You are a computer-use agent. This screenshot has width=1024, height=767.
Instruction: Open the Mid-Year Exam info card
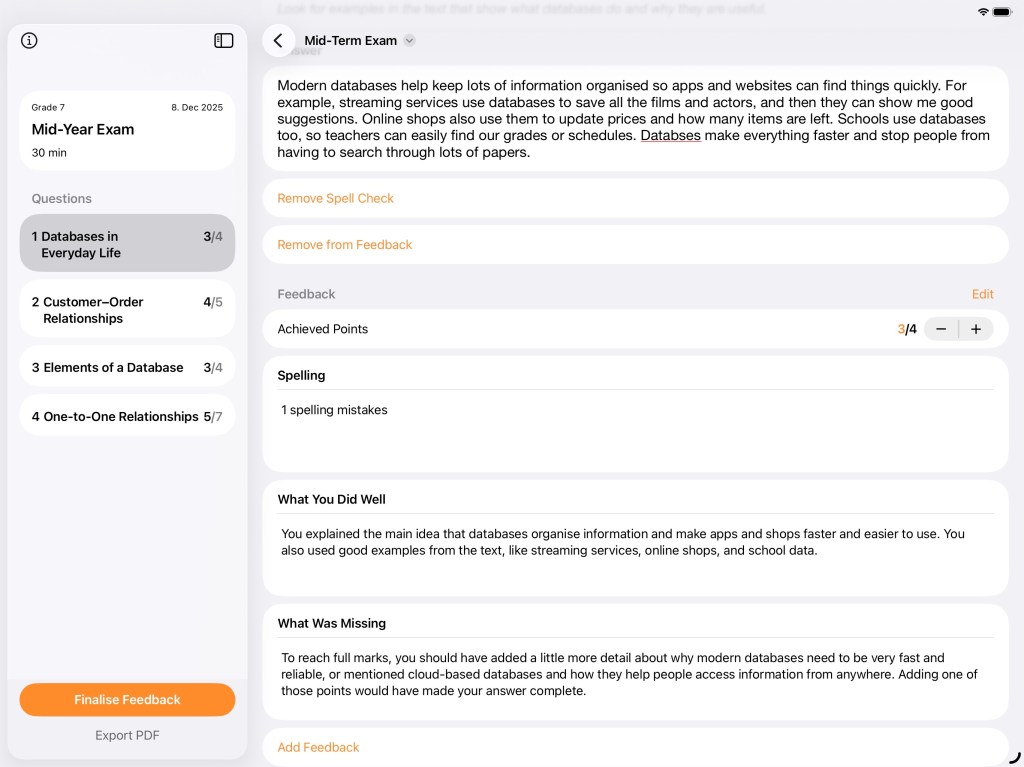coord(127,131)
